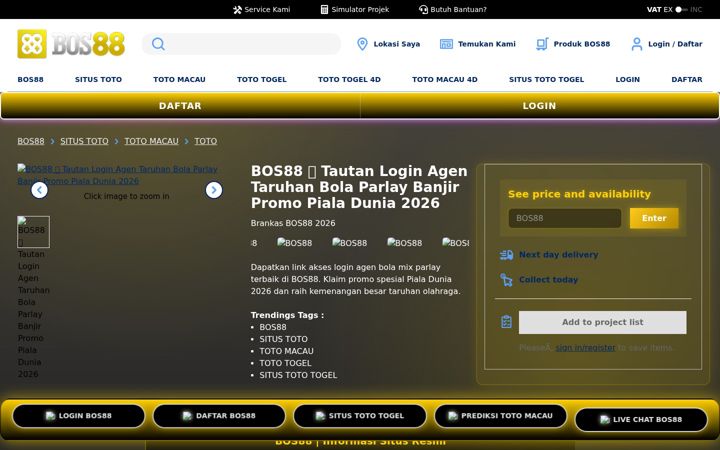Viewport: 720px width, 450px height.
Task: Click SITUS TOTO trending tag
Action: click(283, 339)
